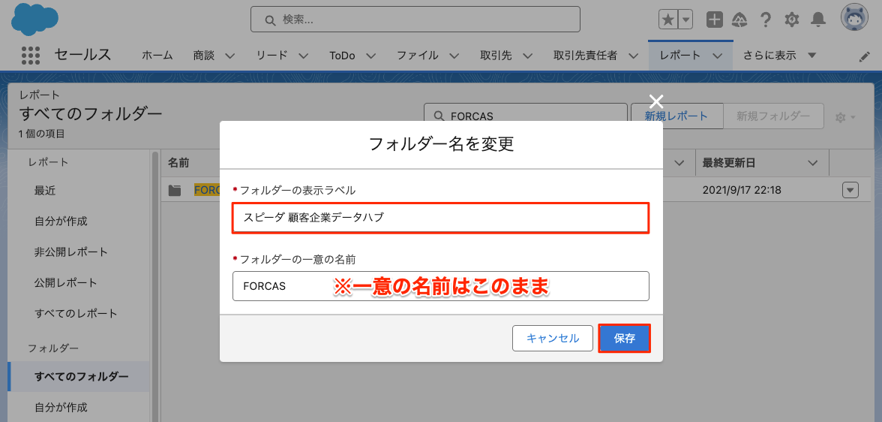882x422 pixels.
Task: Click the 保存 button
Action: [x=624, y=338]
